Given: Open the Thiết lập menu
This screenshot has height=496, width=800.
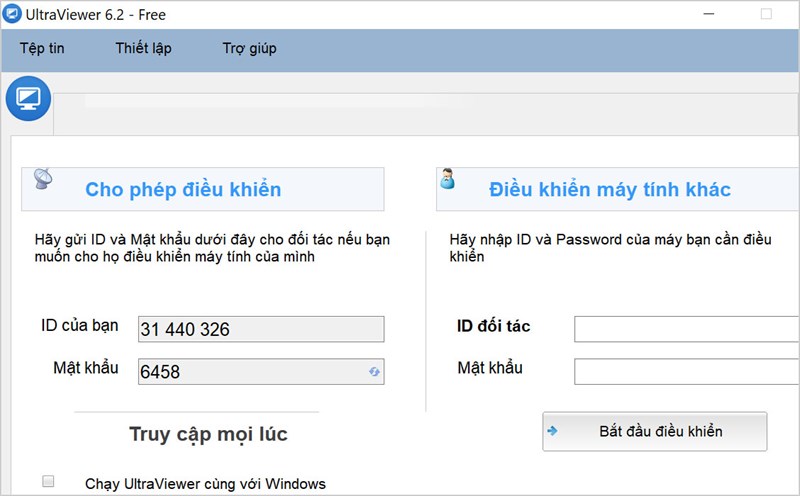Looking at the screenshot, I should 143,48.
